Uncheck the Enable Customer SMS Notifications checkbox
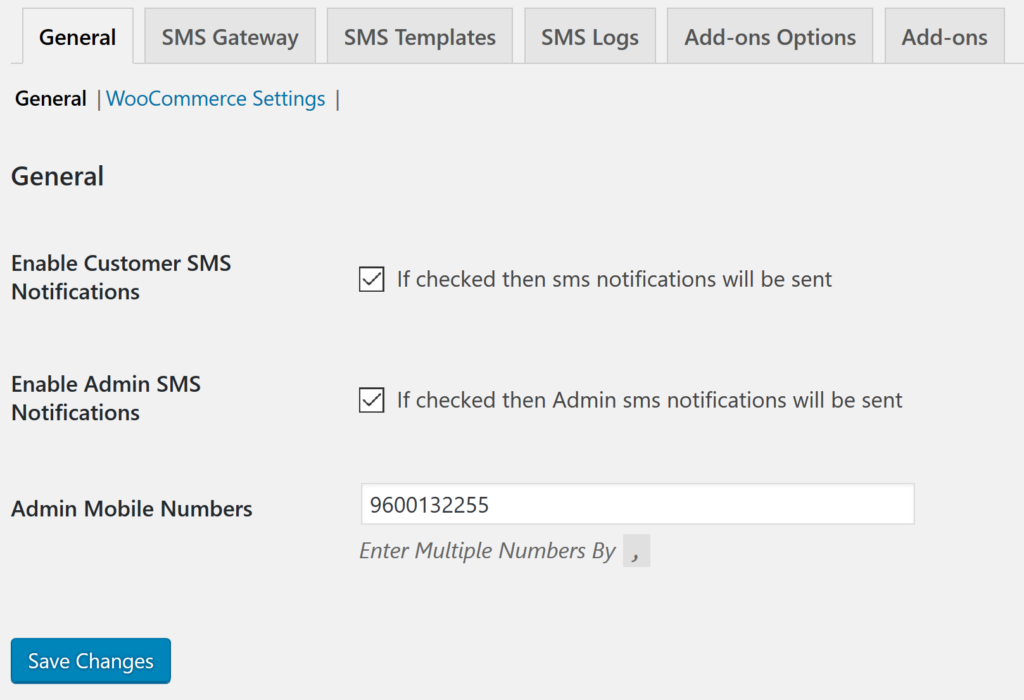The image size is (1024, 700). pos(372,279)
